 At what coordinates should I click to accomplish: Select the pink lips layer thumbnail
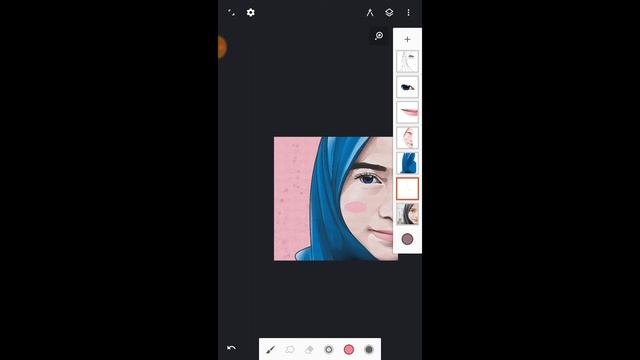pos(407,112)
